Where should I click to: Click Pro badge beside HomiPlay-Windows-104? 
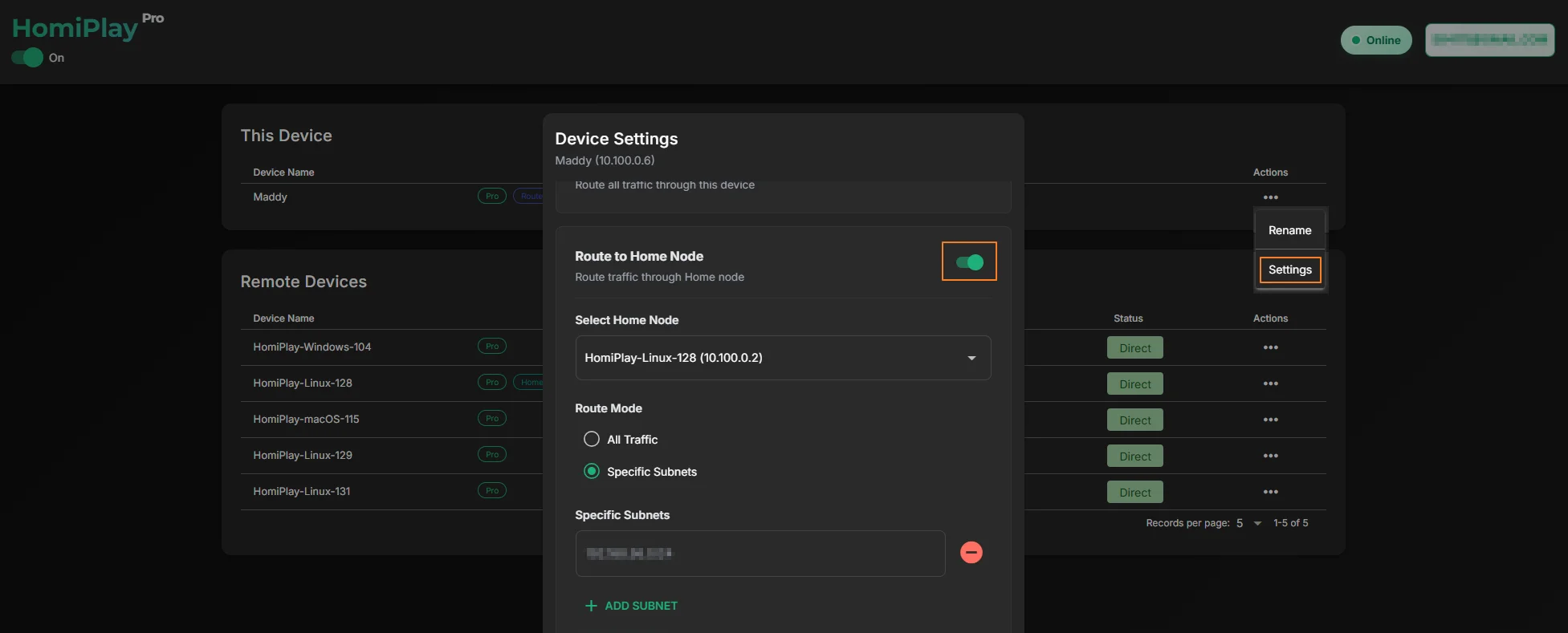tap(492, 347)
